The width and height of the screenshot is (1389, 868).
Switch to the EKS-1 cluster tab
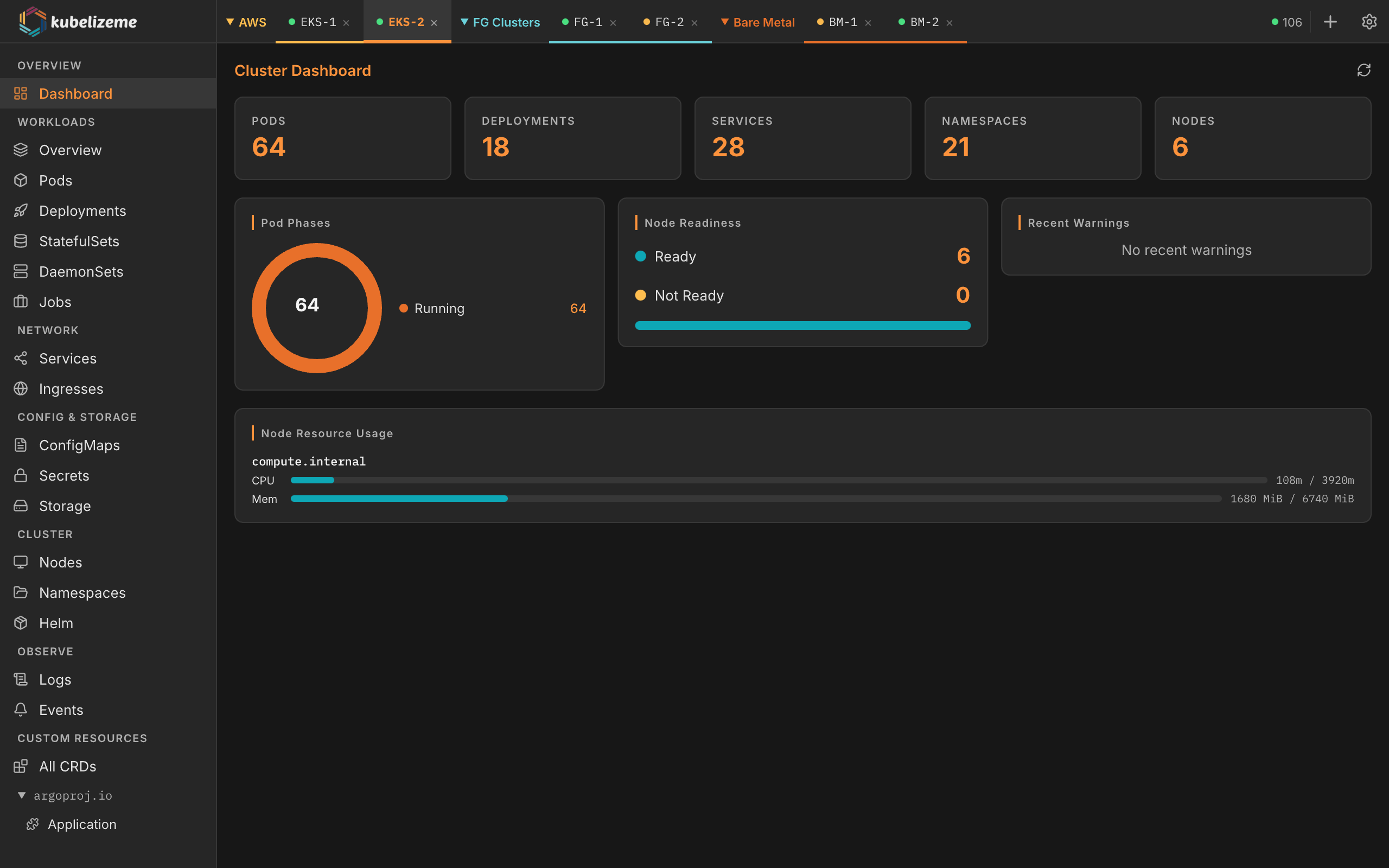[318, 22]
